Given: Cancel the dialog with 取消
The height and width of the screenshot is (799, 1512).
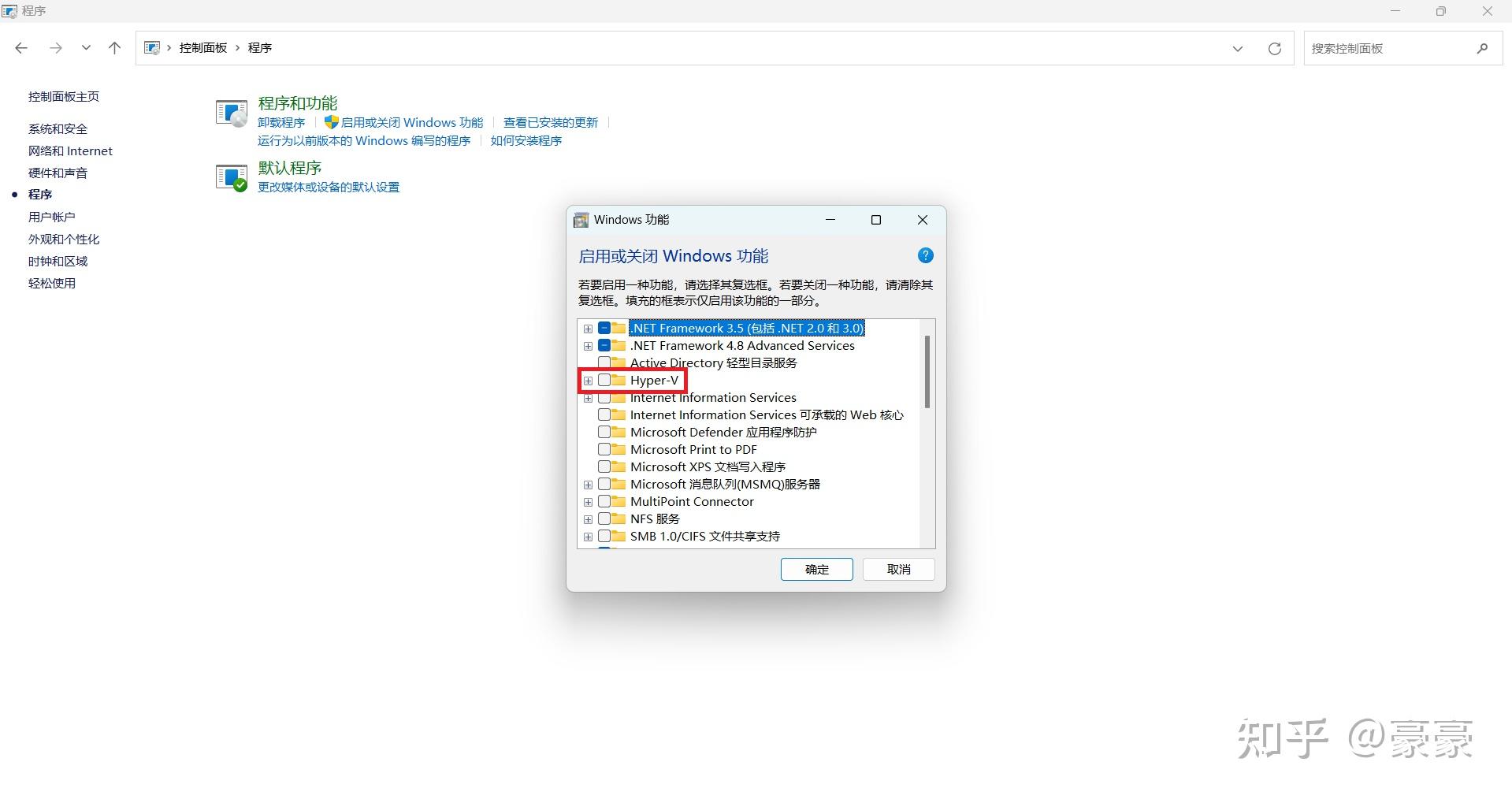Looking at the screenshot, I should pos(899,569).
